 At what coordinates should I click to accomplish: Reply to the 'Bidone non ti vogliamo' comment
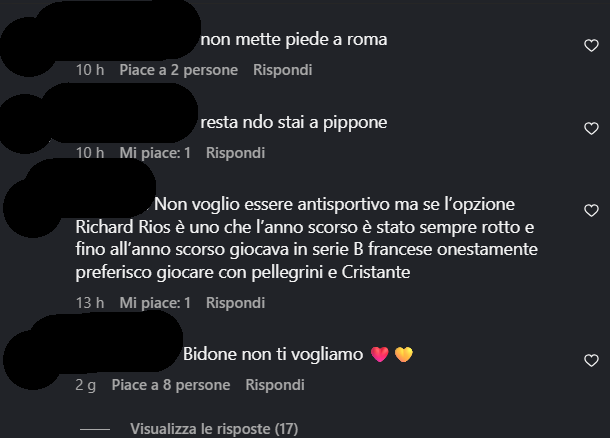(275, 385)
